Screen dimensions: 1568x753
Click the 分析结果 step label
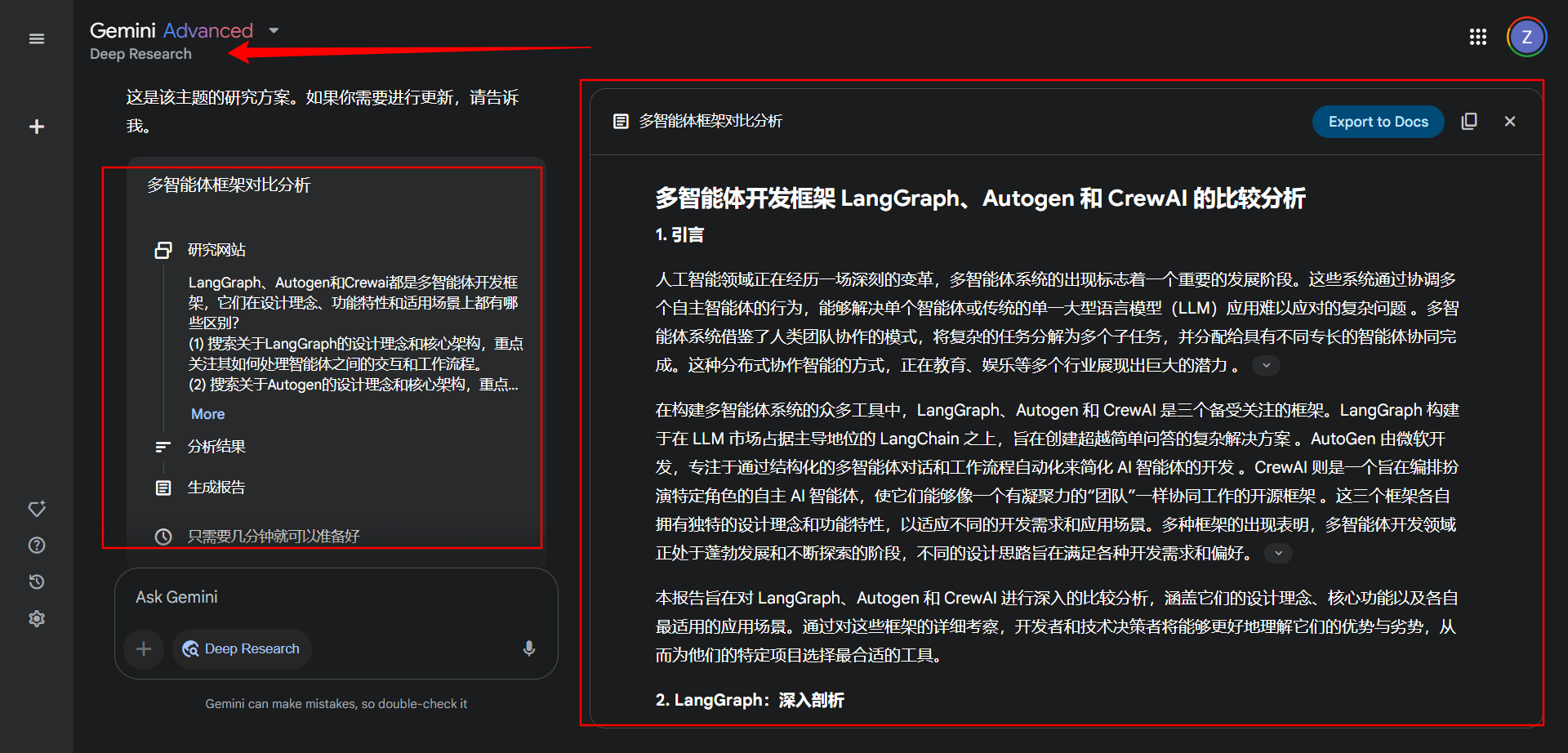click(216, 447)
